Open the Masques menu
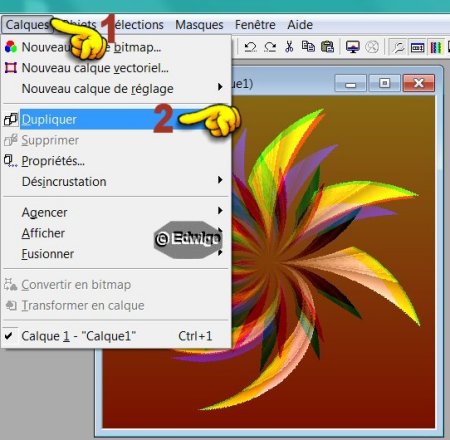Screen dimensions: 450x440 199,25
